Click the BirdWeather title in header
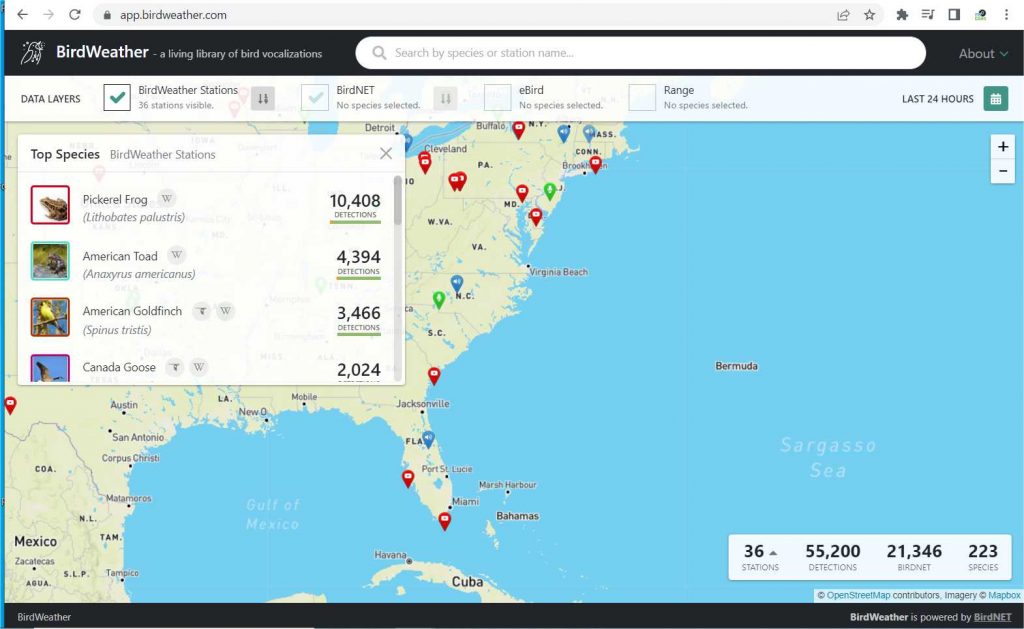The image size is (1024, 629). [102, 52]
